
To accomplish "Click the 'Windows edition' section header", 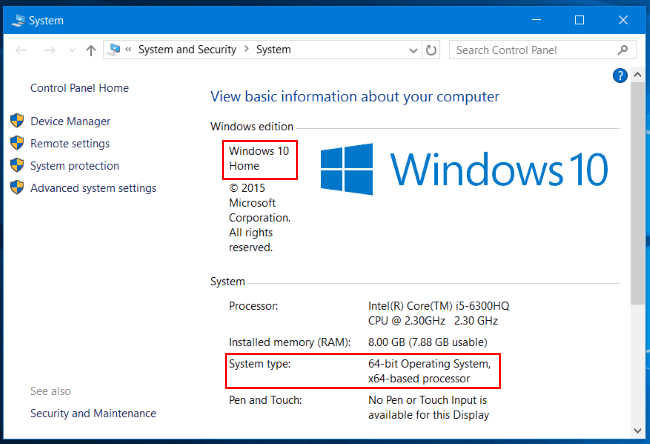I will [252, 126].
